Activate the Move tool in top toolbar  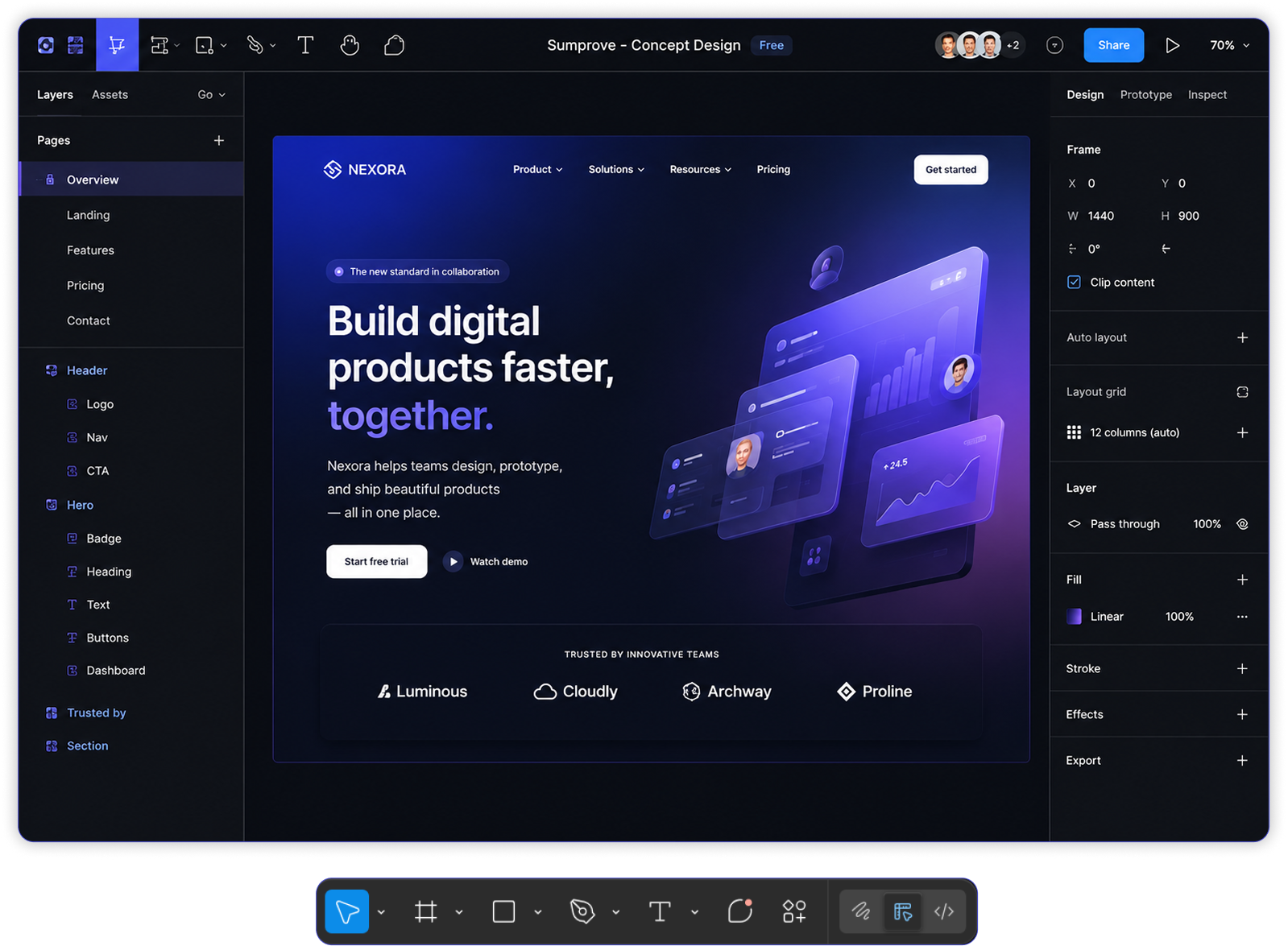(118, 45)
